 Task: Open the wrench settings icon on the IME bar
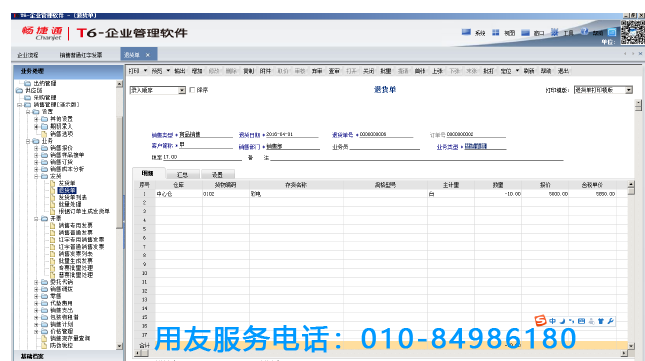tap(610, 321)
